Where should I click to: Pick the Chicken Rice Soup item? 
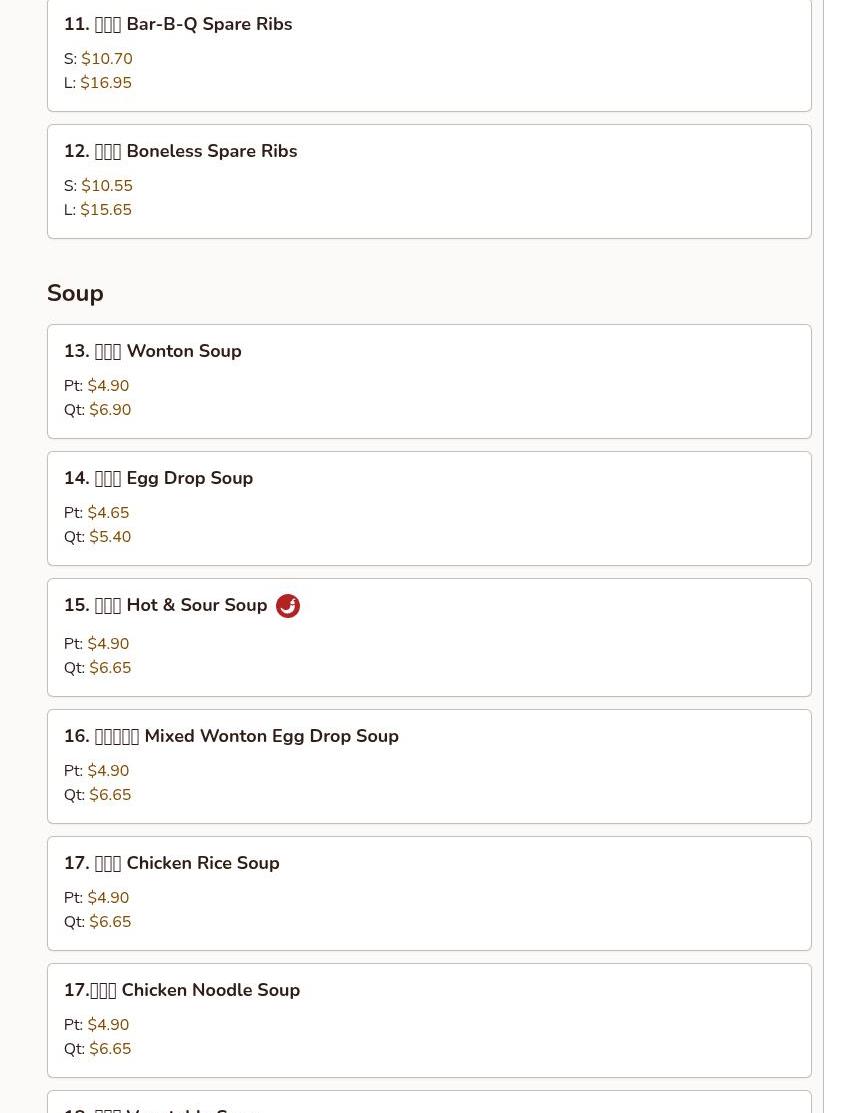171,863
